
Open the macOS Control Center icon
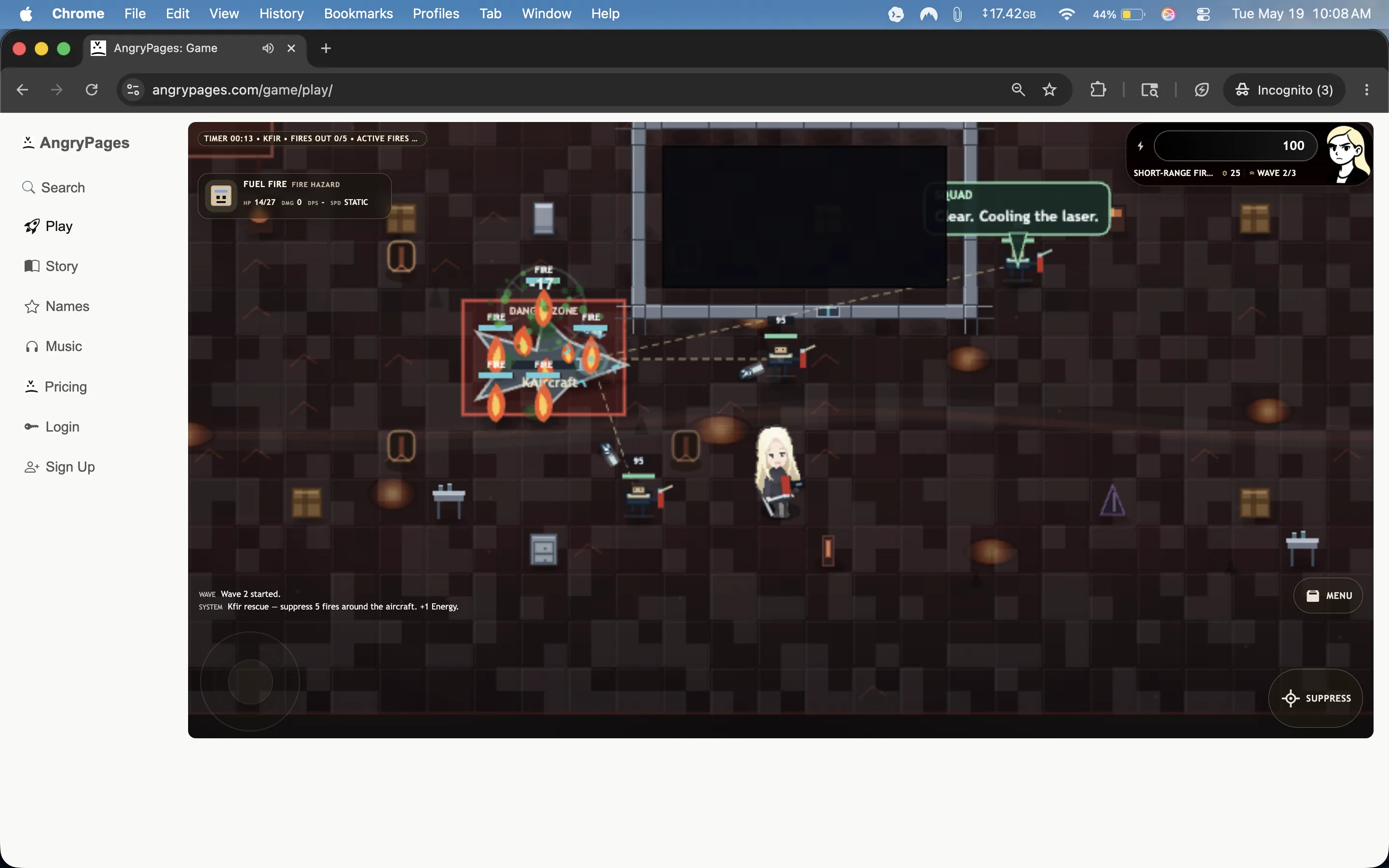pos(1203,14)
